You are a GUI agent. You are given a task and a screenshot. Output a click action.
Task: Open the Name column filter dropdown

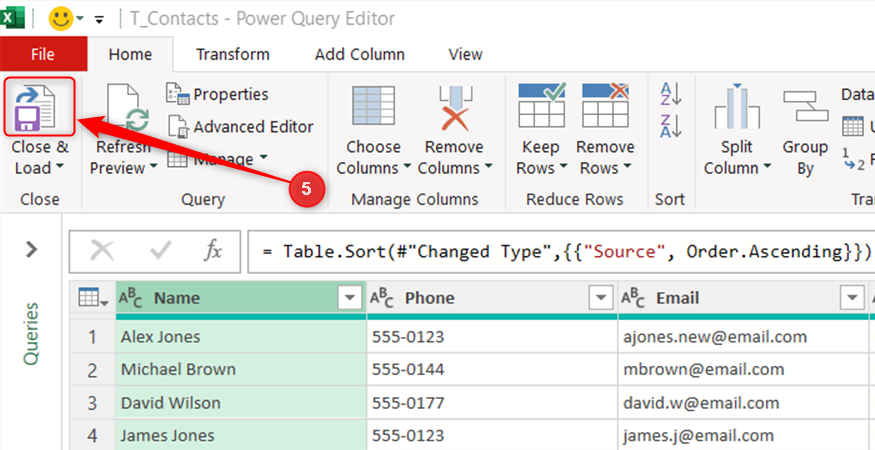[350, 299]
